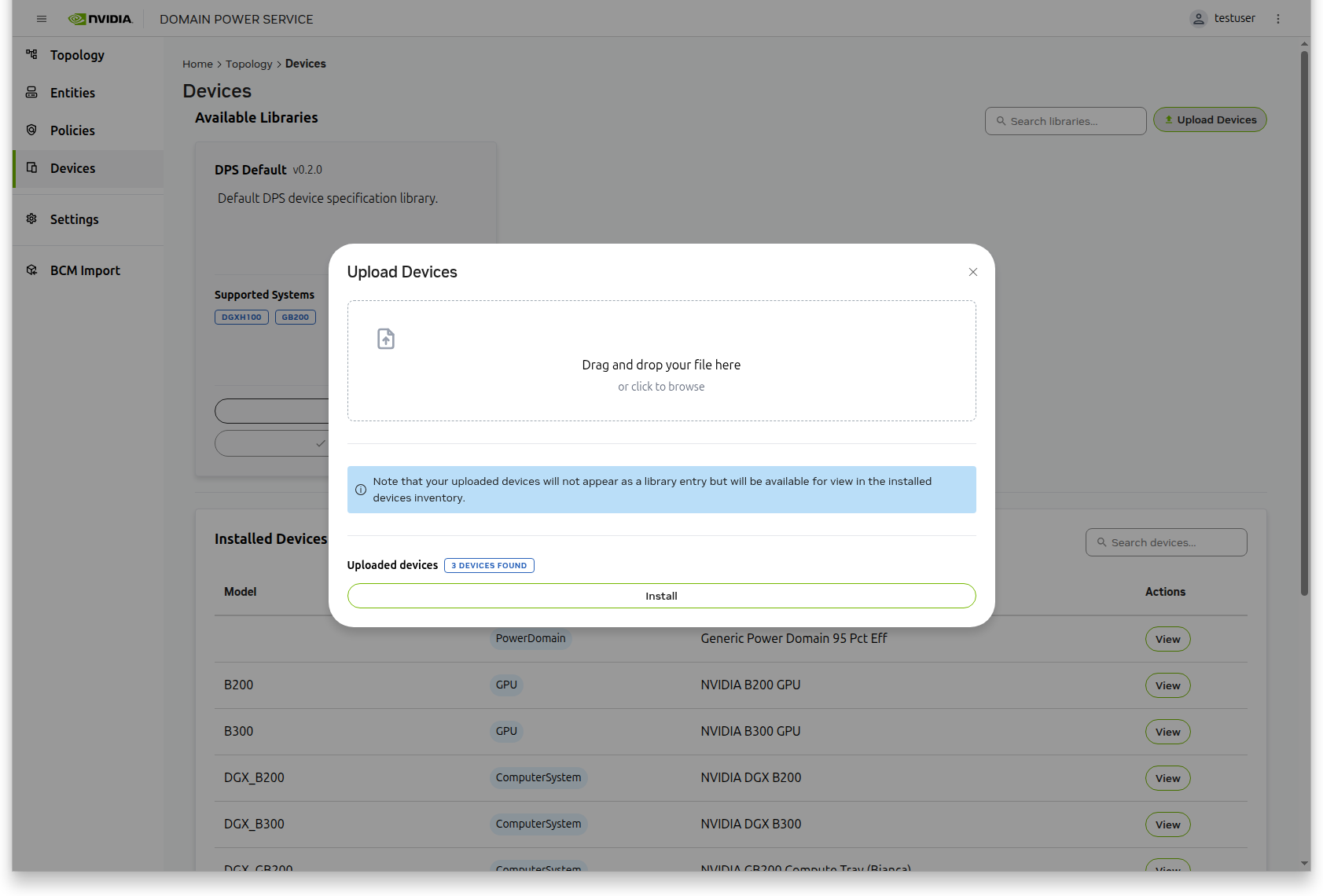Image resolution: width=1323 pixels, height=896 pixels.
Task: Click the Home breadcrumb link
Action: coord(197,64)
